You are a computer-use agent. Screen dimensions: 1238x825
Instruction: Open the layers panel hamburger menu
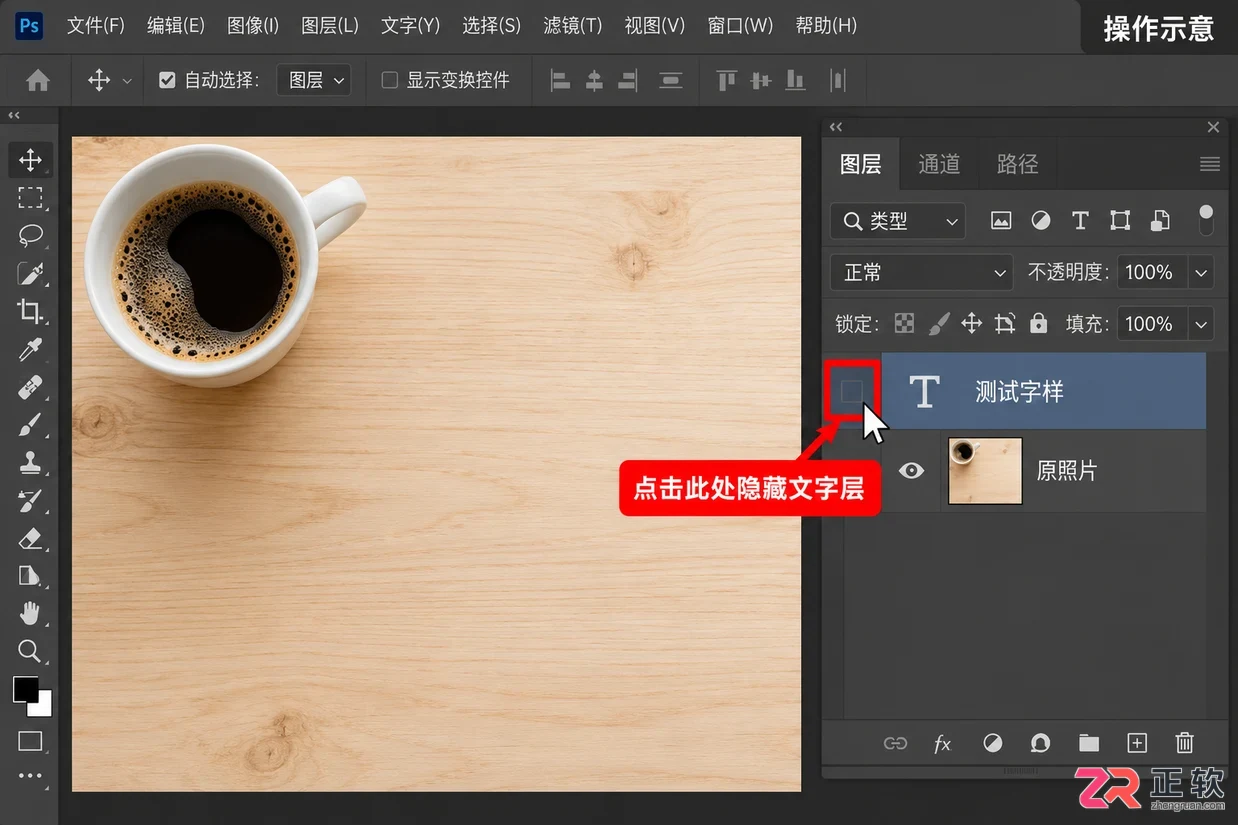pyautogui.click(x=1210, y=164)
